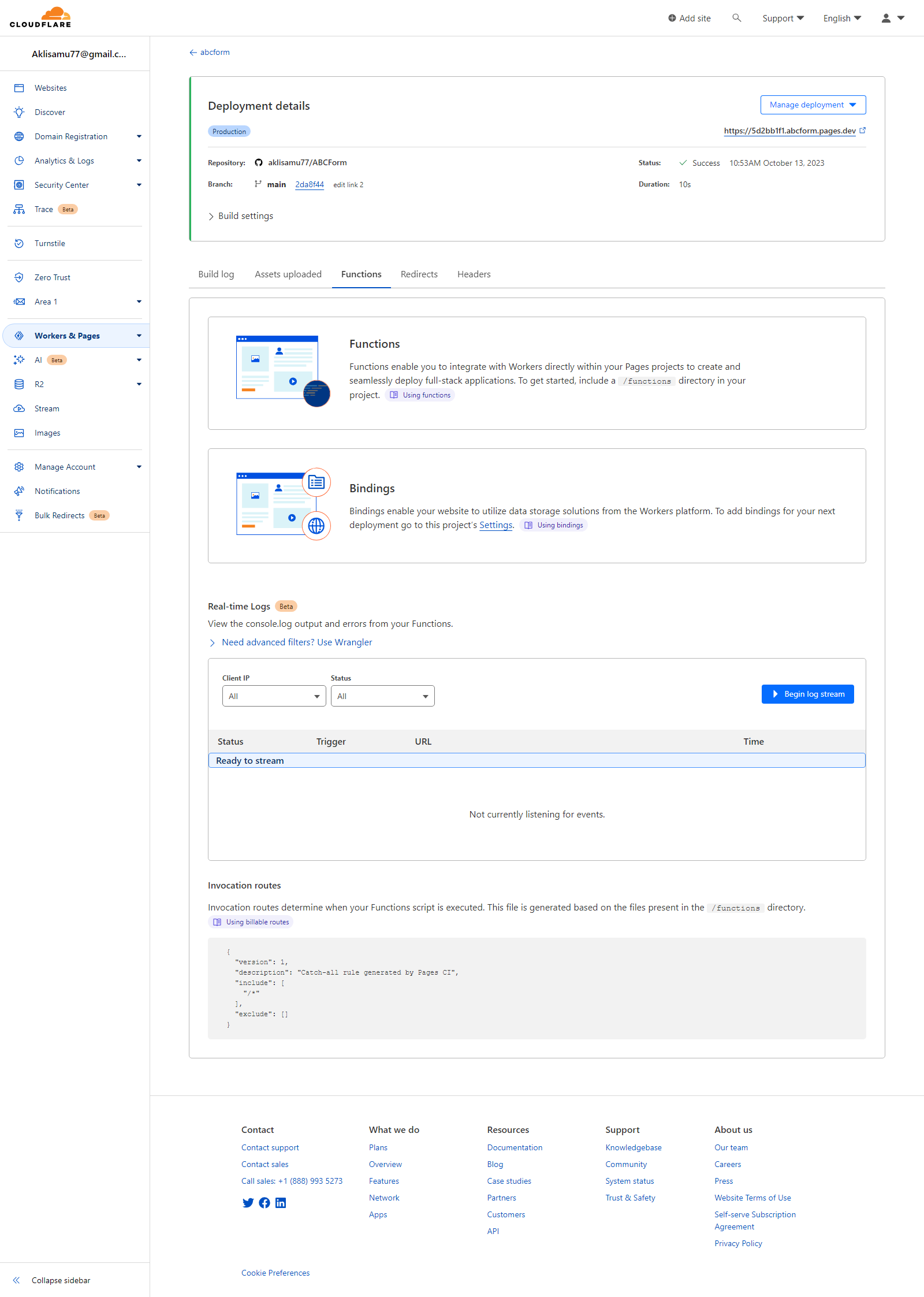Screen dimensions: 924x1297
Task: Expand Need advanced filters Wrangler hint
Action: [x=290, y=642]
